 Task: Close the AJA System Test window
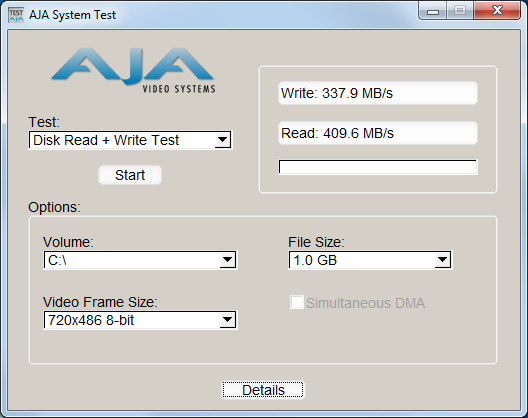(497, 11)
